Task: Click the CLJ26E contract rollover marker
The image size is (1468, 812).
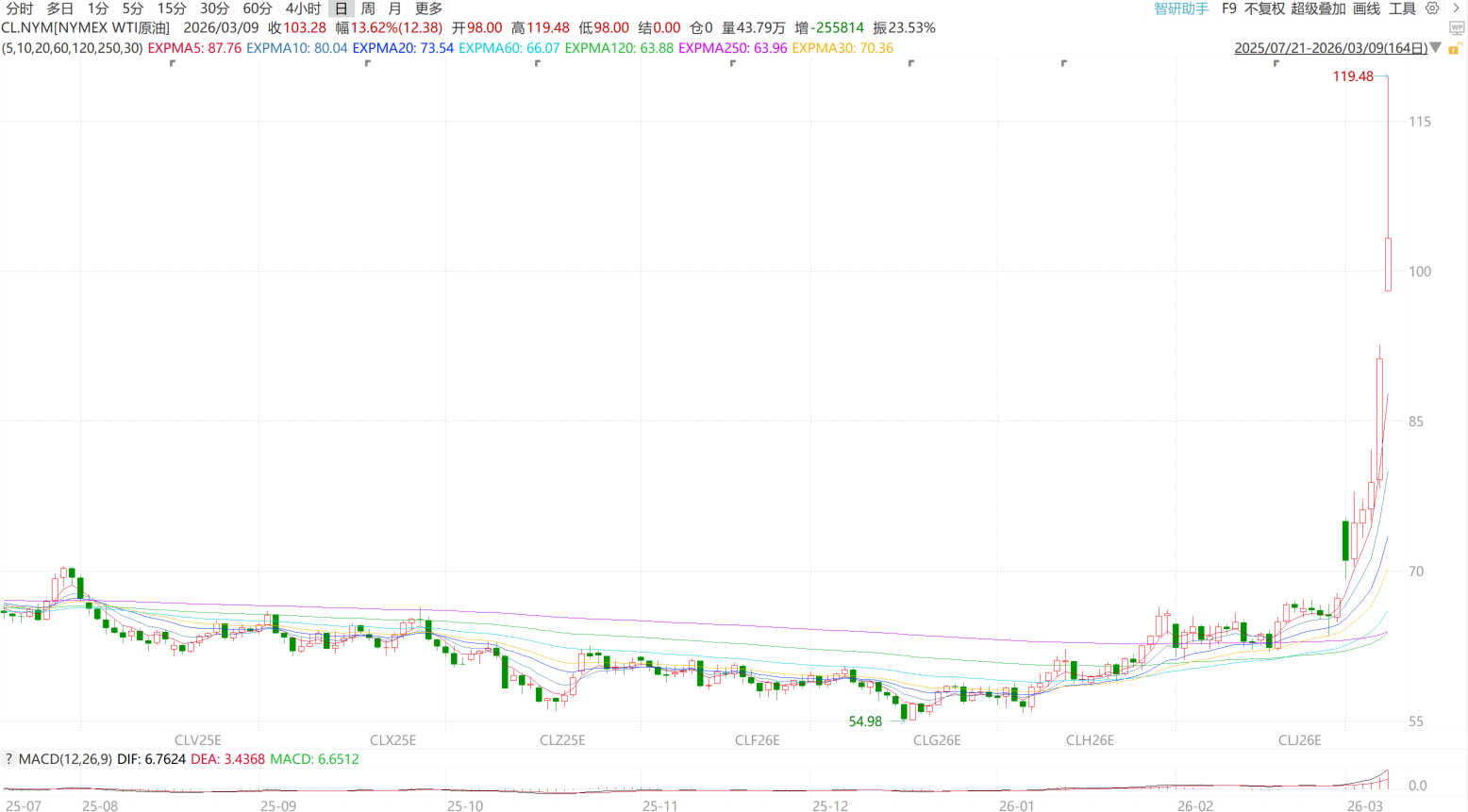Action: pos(1299,740)
